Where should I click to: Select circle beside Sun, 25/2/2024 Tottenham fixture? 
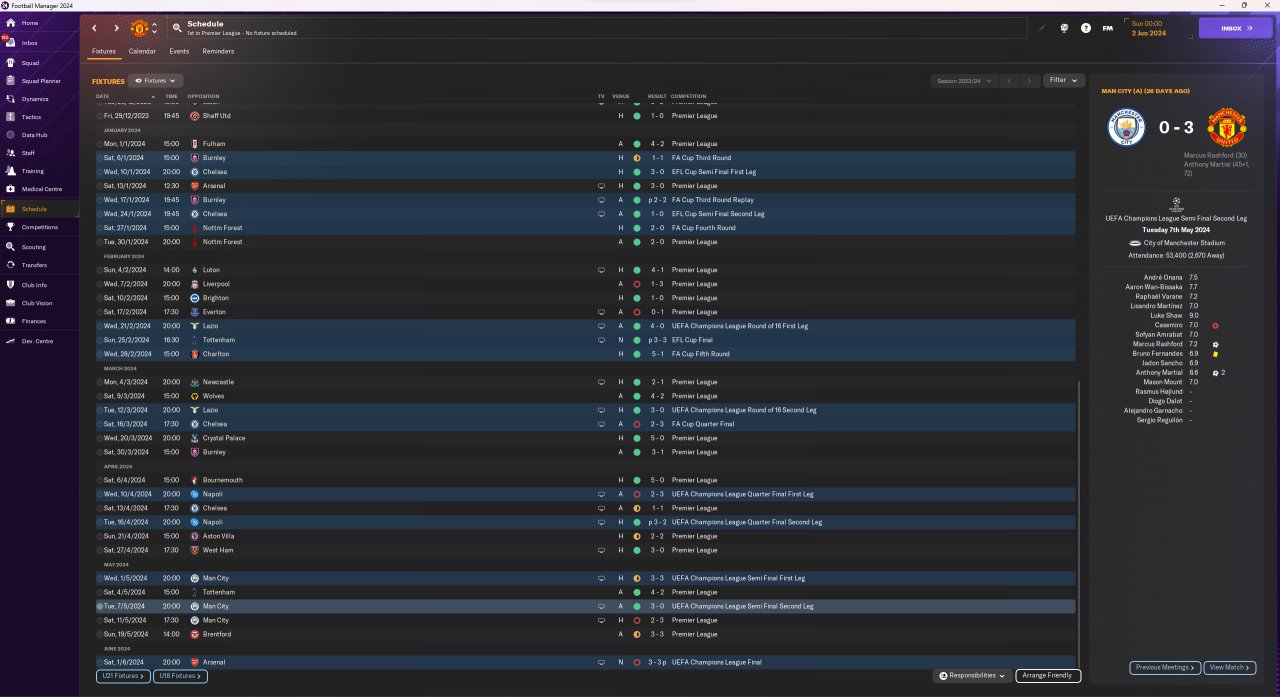100,340
